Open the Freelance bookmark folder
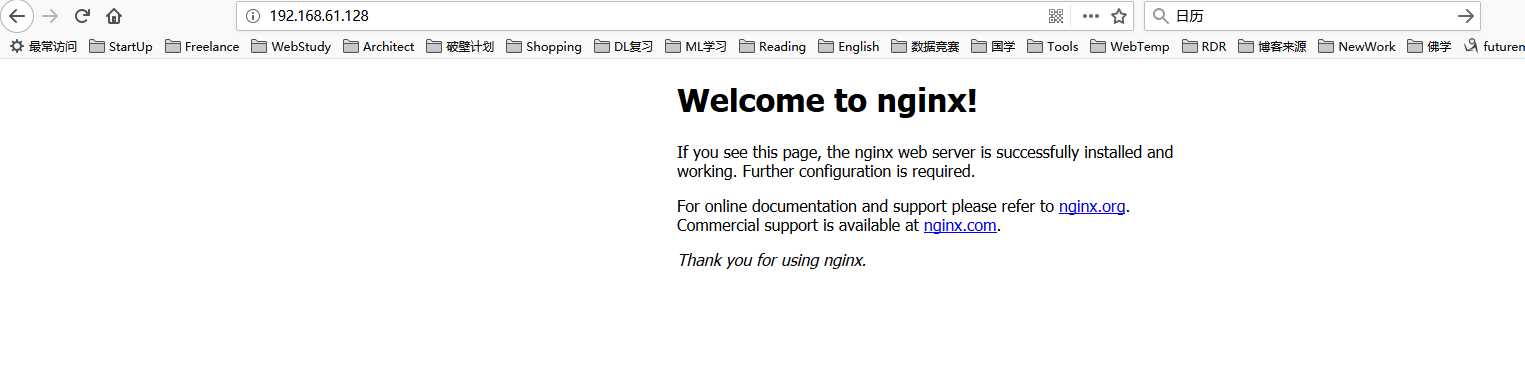Image resolution: width=1525 pixels, height=378 pixels. (202, 46)
